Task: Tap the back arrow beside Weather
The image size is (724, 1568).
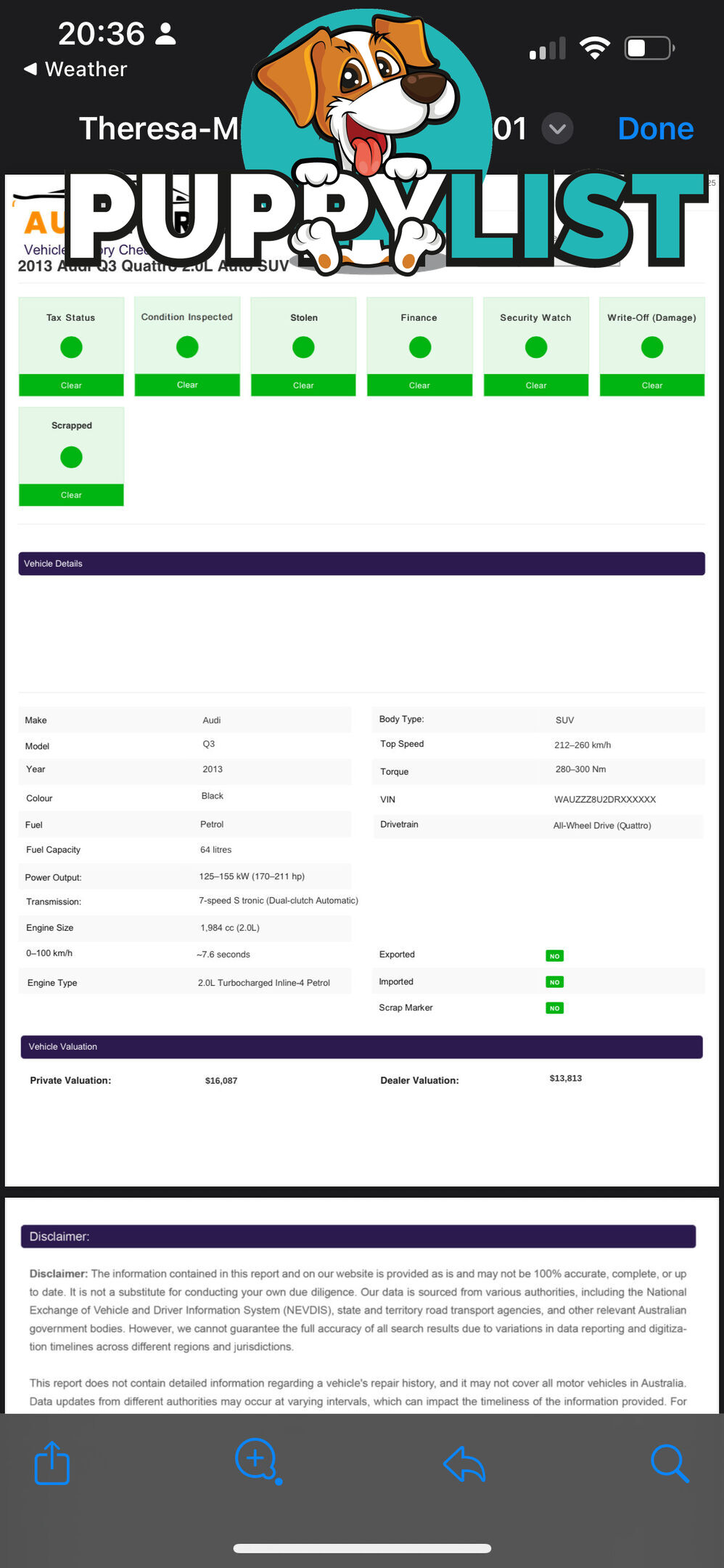Action: click(30, 69)
